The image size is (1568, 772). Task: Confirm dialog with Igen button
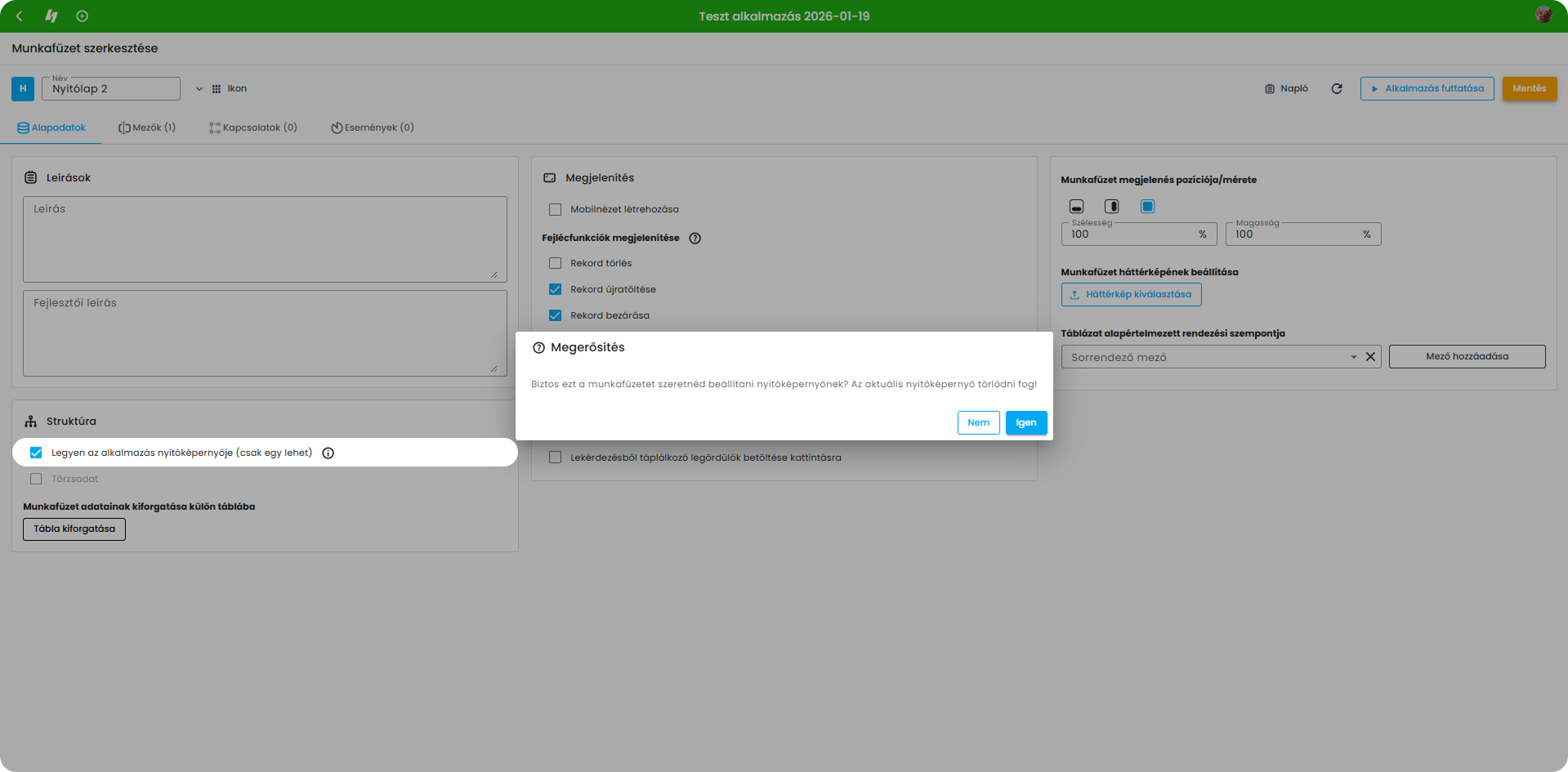pyautogui.click(x=1025, y=423)
